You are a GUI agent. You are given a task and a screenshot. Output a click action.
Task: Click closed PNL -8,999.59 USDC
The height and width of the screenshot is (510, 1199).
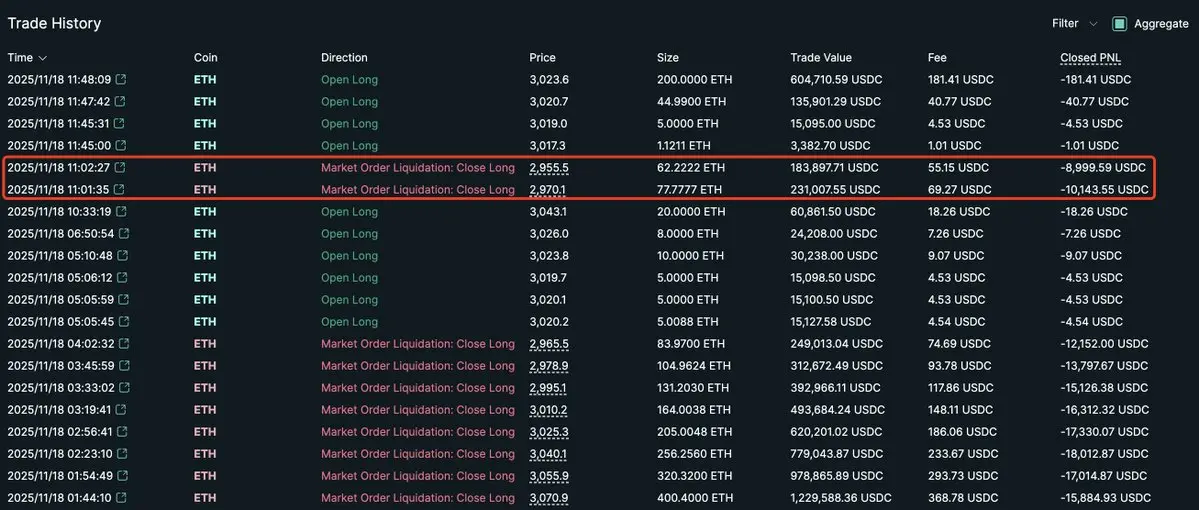click(x=1103, y=167)
